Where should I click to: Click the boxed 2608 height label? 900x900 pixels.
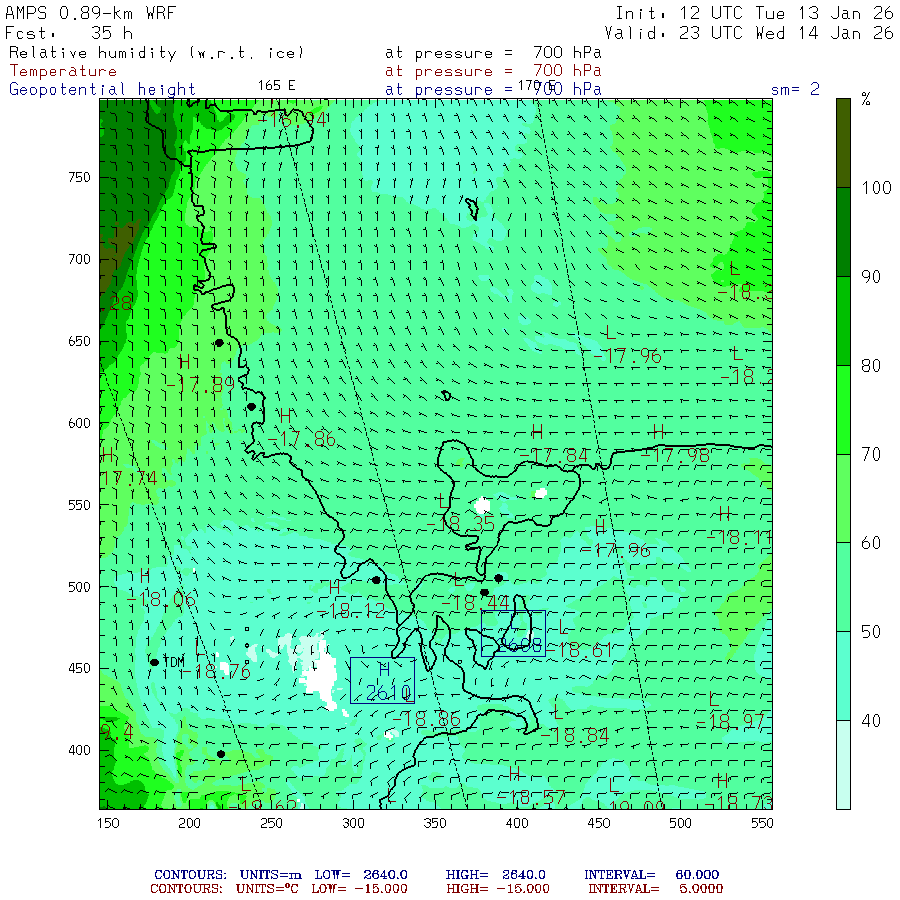pyautogui.click(x=513, y=633)
